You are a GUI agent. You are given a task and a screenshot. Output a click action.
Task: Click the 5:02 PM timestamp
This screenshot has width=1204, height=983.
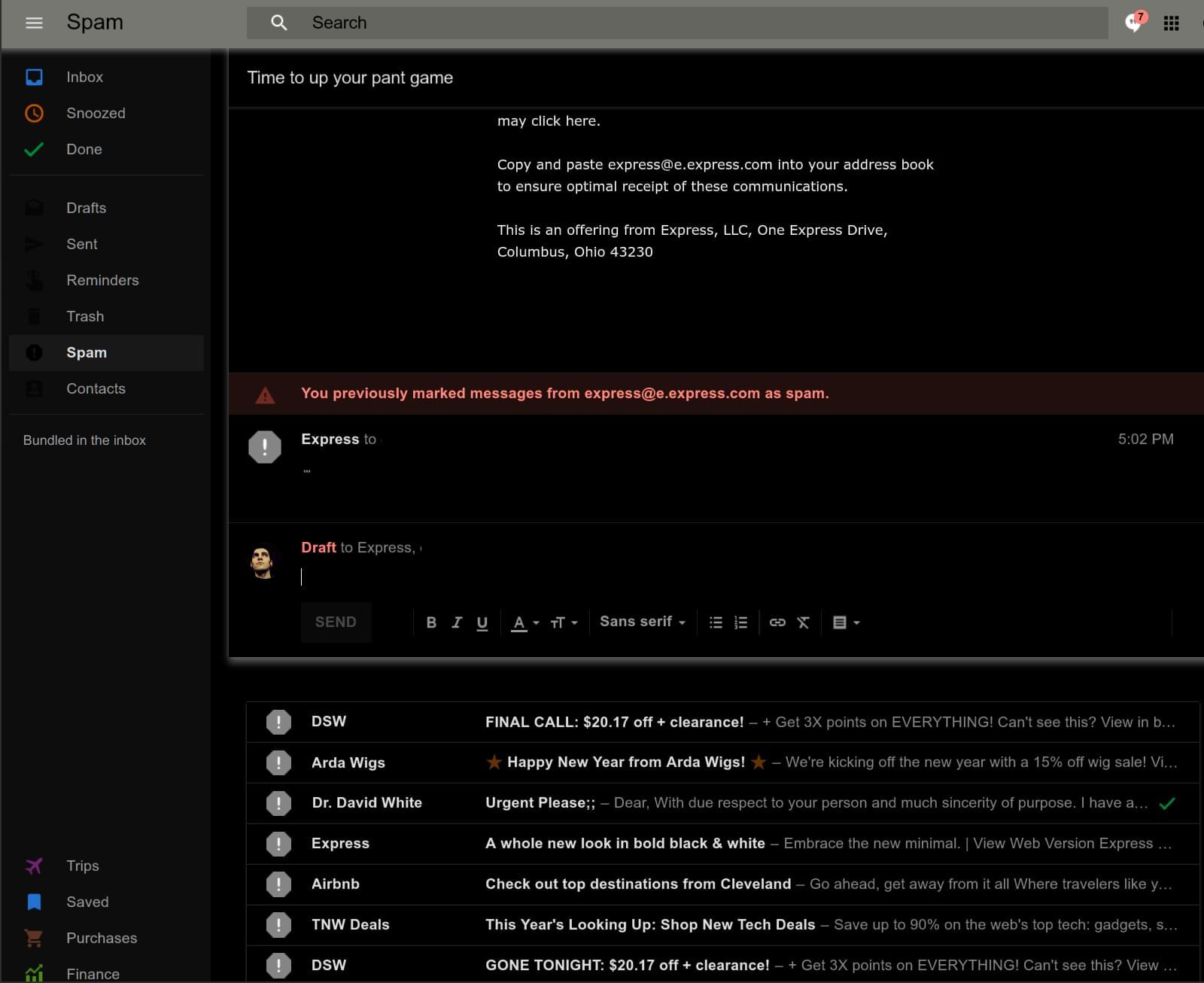tap(1145, 439)
